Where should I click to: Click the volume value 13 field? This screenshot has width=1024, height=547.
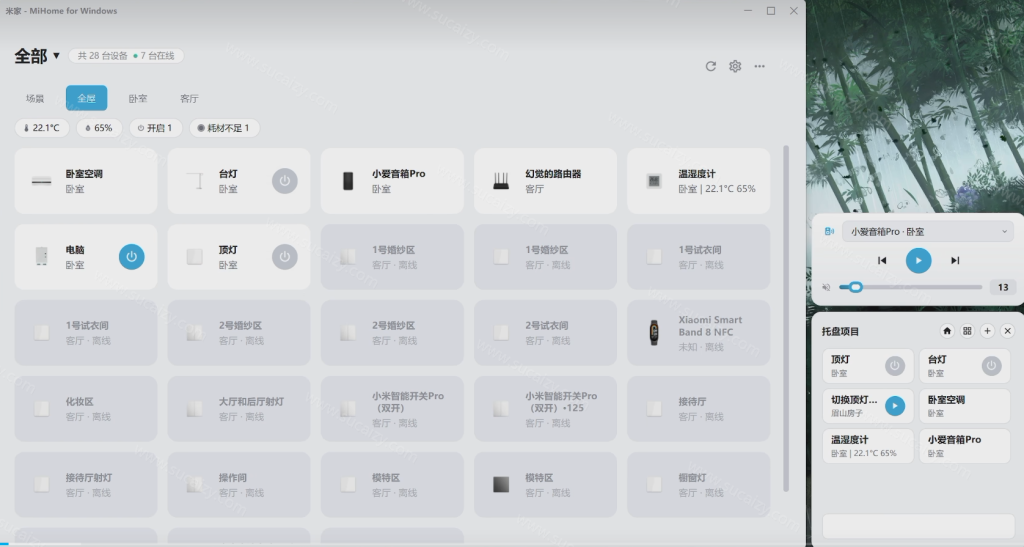[x=1003, y=287]
